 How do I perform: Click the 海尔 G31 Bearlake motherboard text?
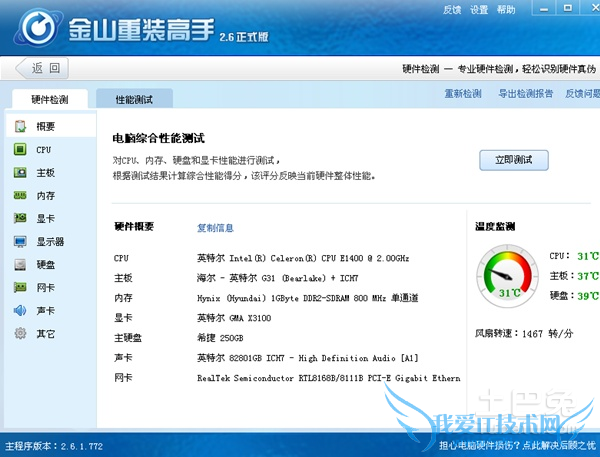(x=278, y=278)
